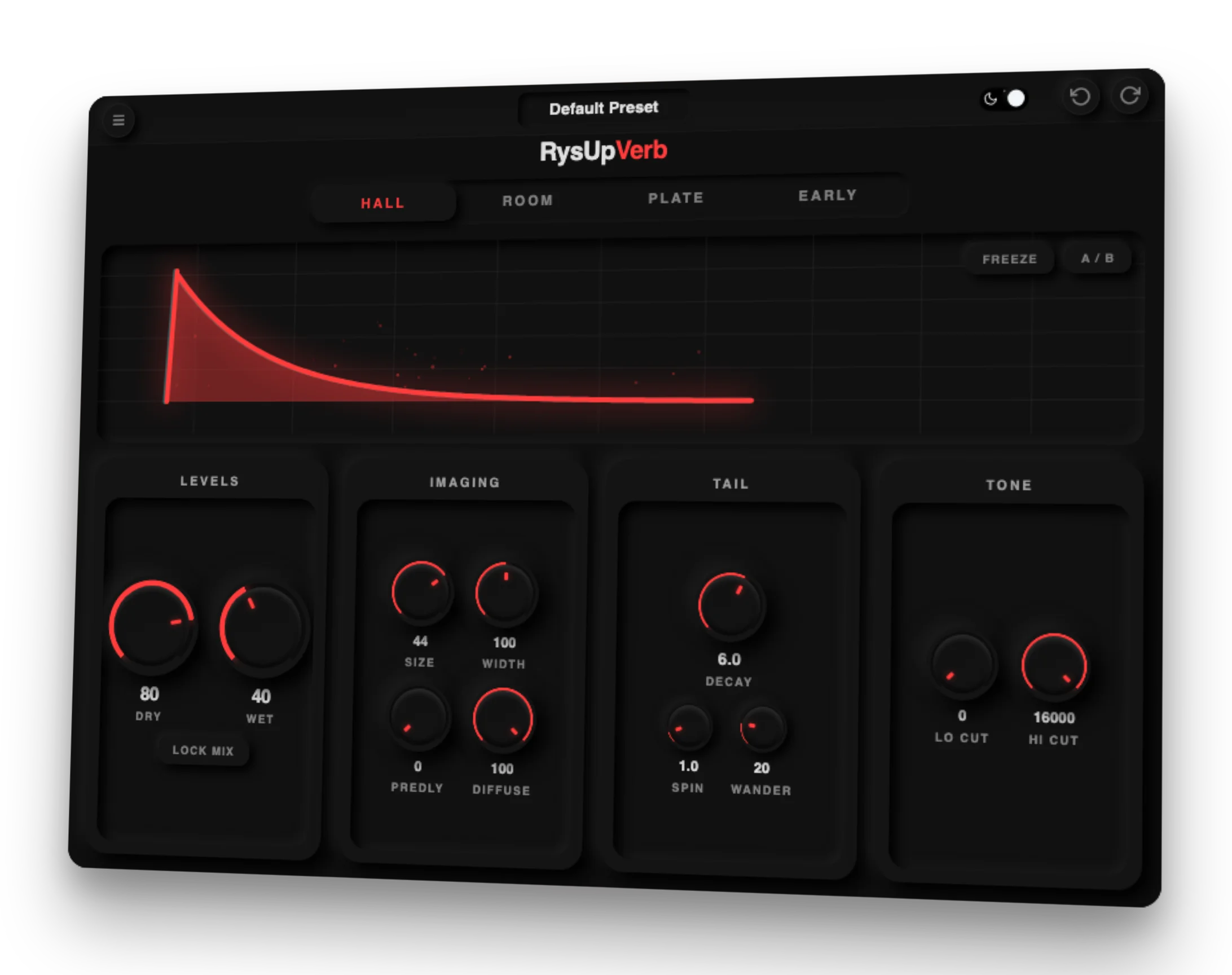Click the WANDER knob
Image resolution: width=1232 pixels, height=975 pixels.
762,730
